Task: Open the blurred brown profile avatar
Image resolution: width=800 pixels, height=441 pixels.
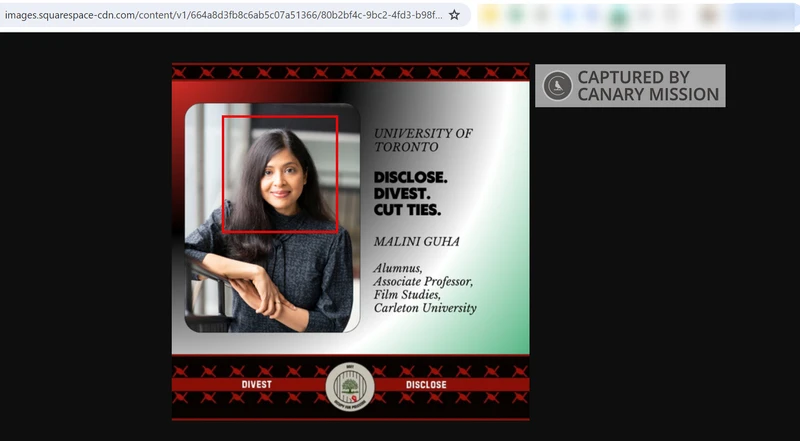Action: [709, 15]
